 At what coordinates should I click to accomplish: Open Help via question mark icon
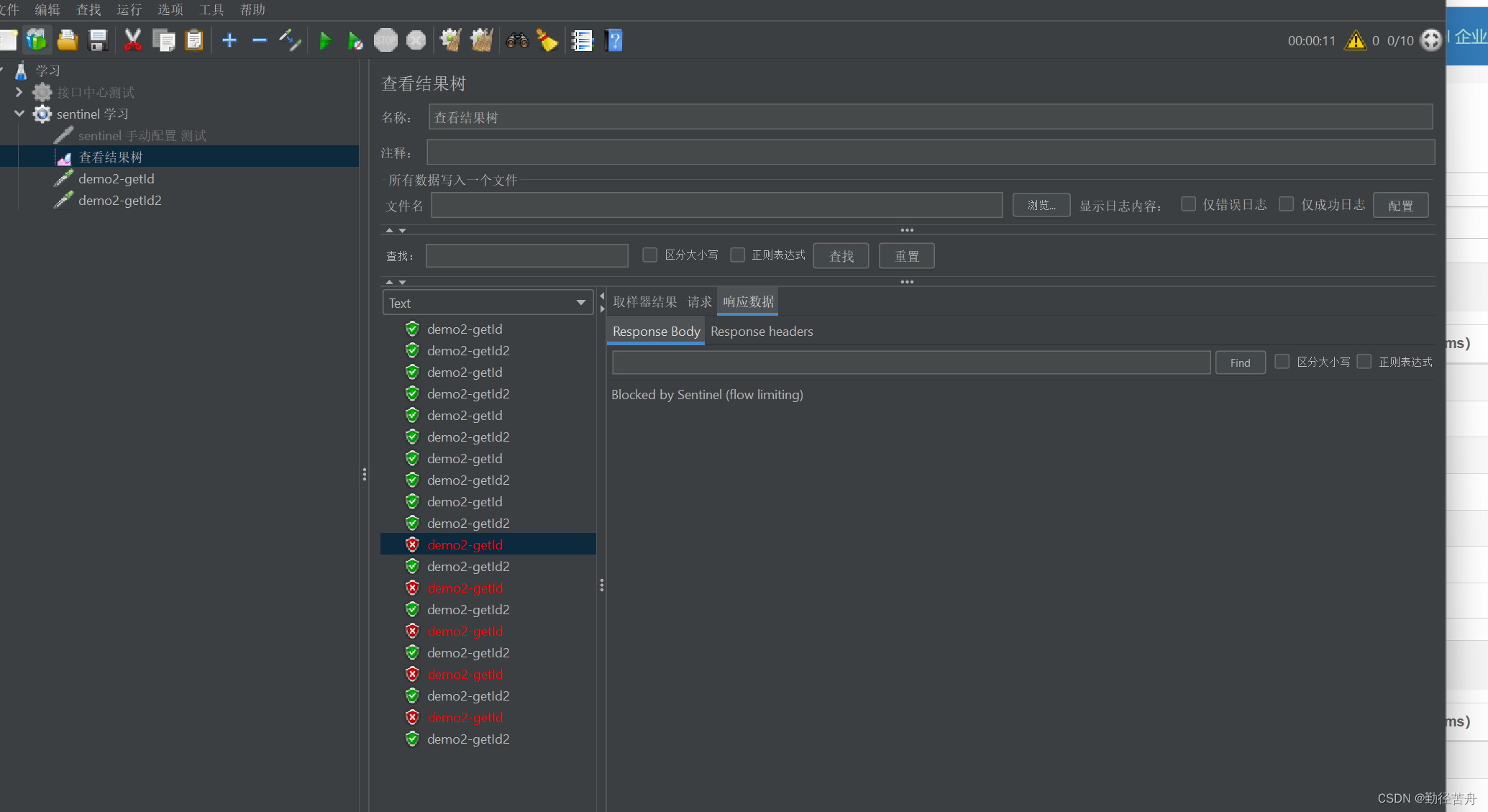(x=614, y=40)
